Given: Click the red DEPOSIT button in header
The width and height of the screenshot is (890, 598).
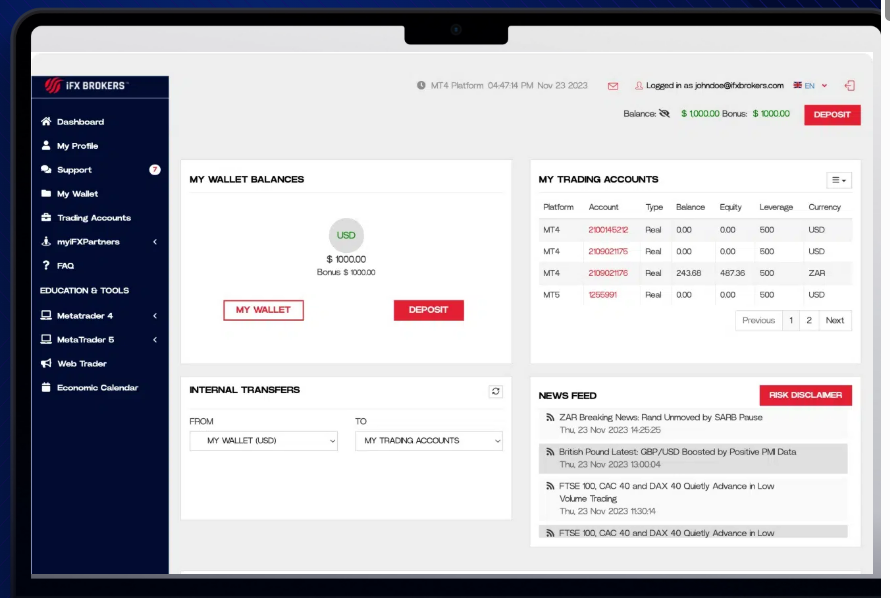Looking at the screenshot, I should [x=832, y=115].
